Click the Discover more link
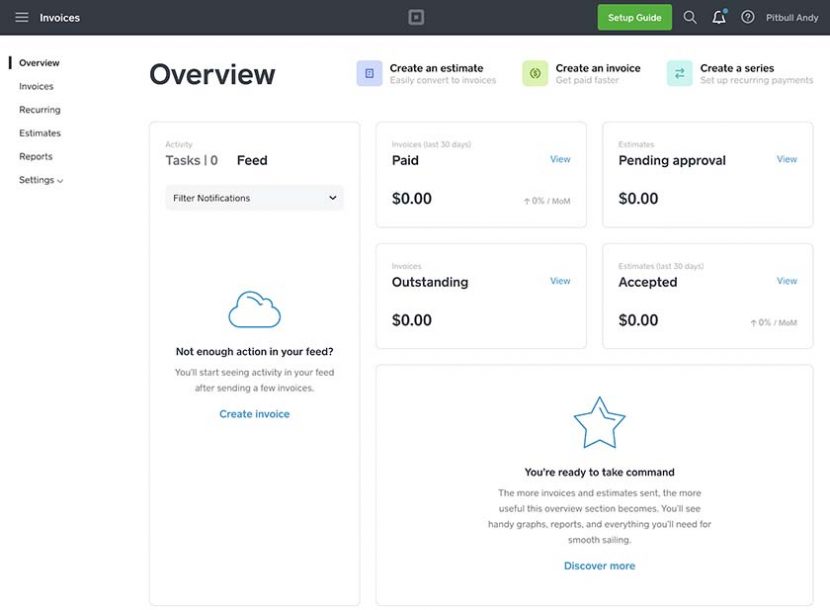Image resolution: width=830 pixels, height=610 pixels. pyautogui.click(x=599, y=565)
